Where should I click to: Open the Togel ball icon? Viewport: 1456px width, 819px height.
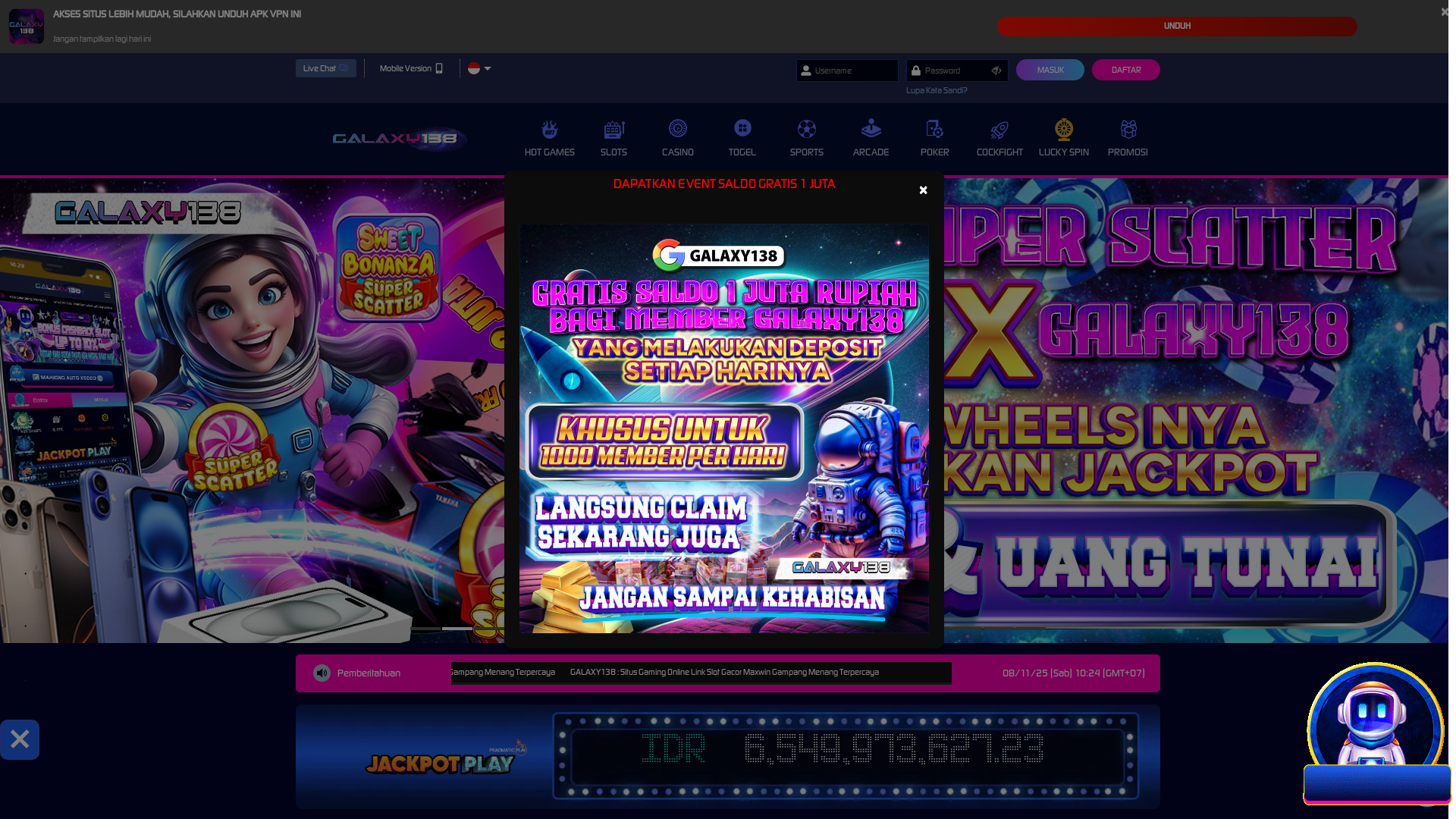coord(742,128)
